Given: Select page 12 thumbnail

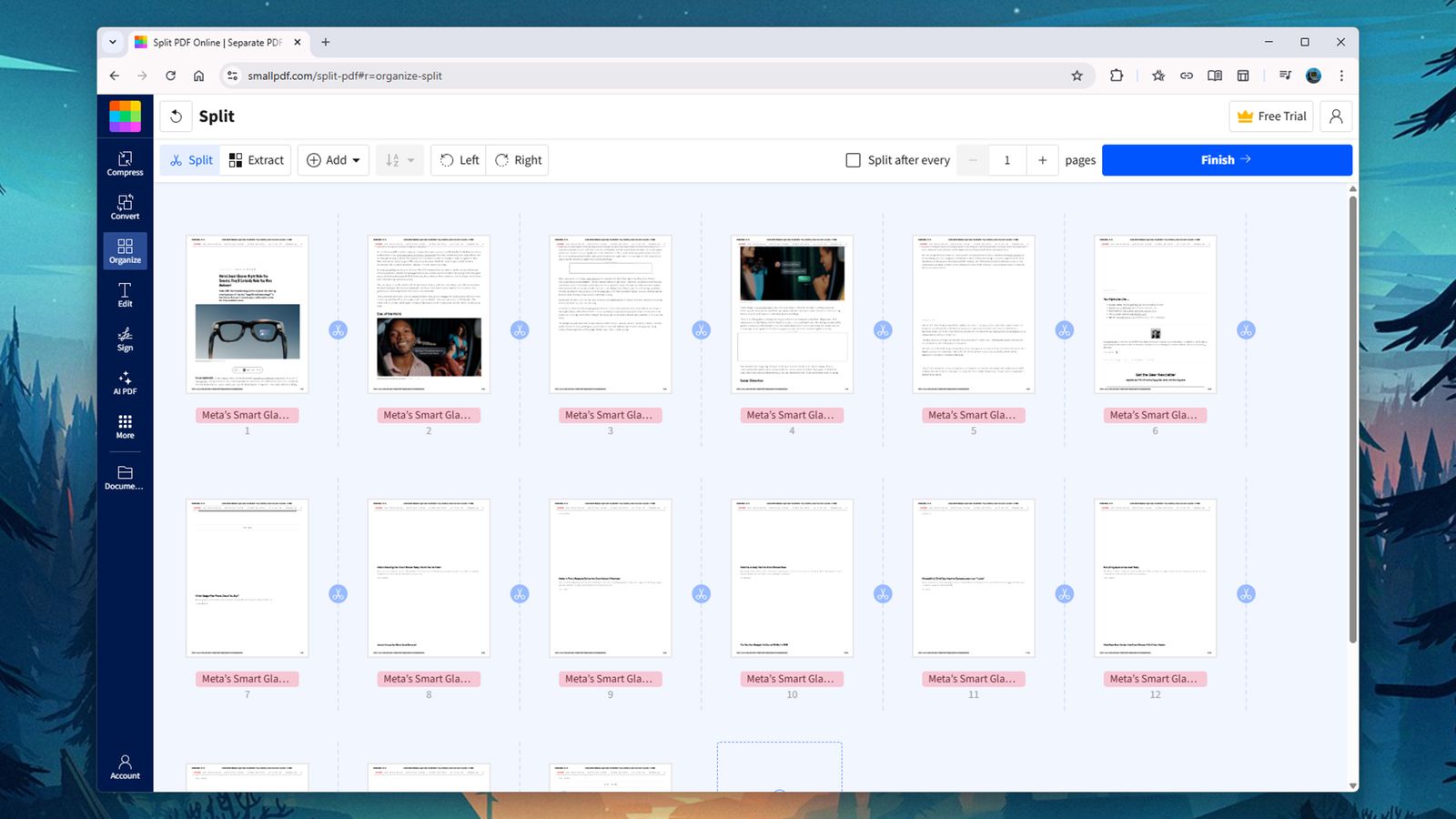Looking at the screenshot, I should (x=1155, y=578).
